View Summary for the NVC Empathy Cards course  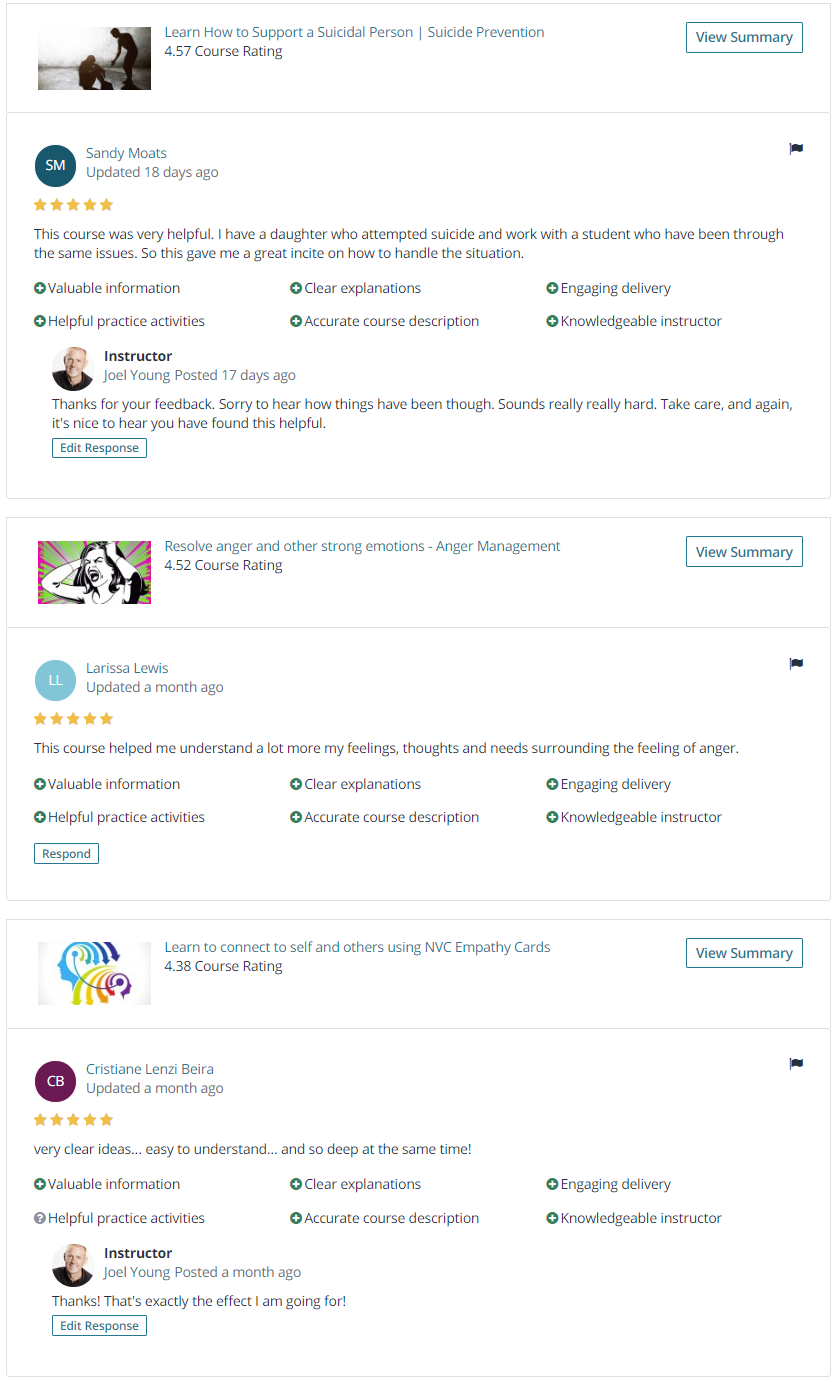(x=744, y=953)
